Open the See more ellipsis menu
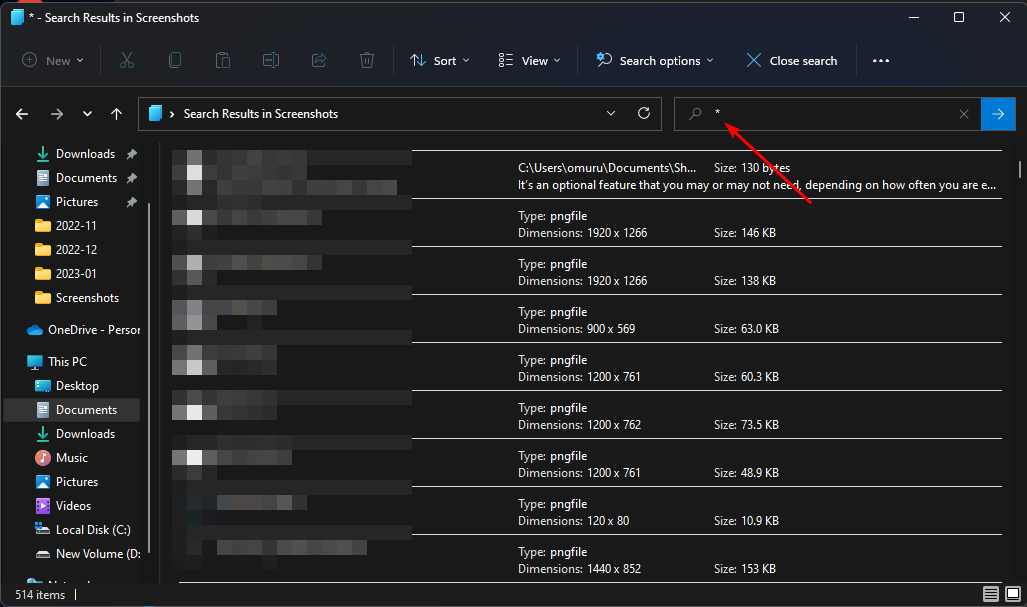1027x607 pixels. (x=880, y=61)
